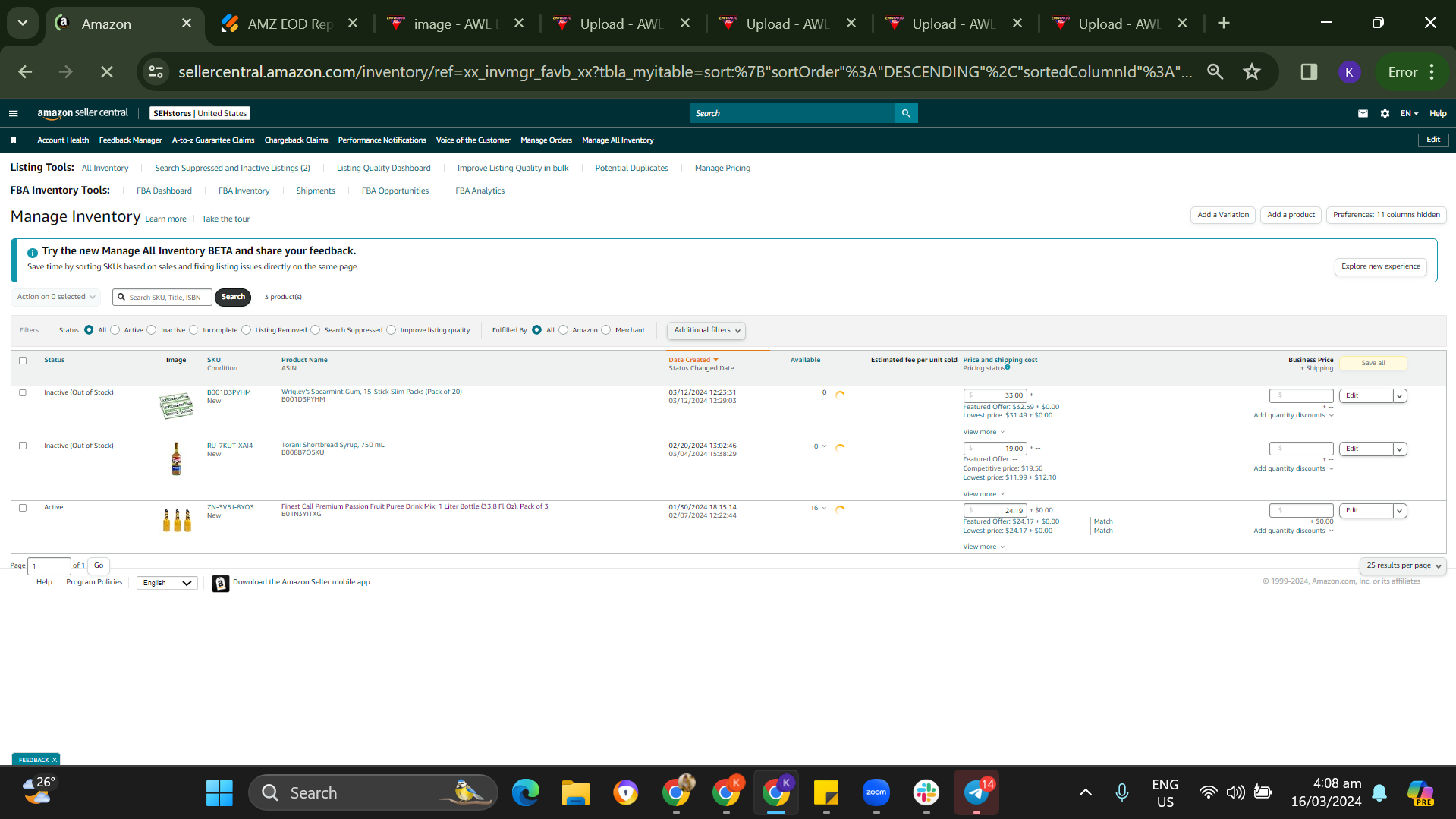The image size is (1456, 819).
Task: Click the Amazon Seller Central logo
Action: coord(83,113)
